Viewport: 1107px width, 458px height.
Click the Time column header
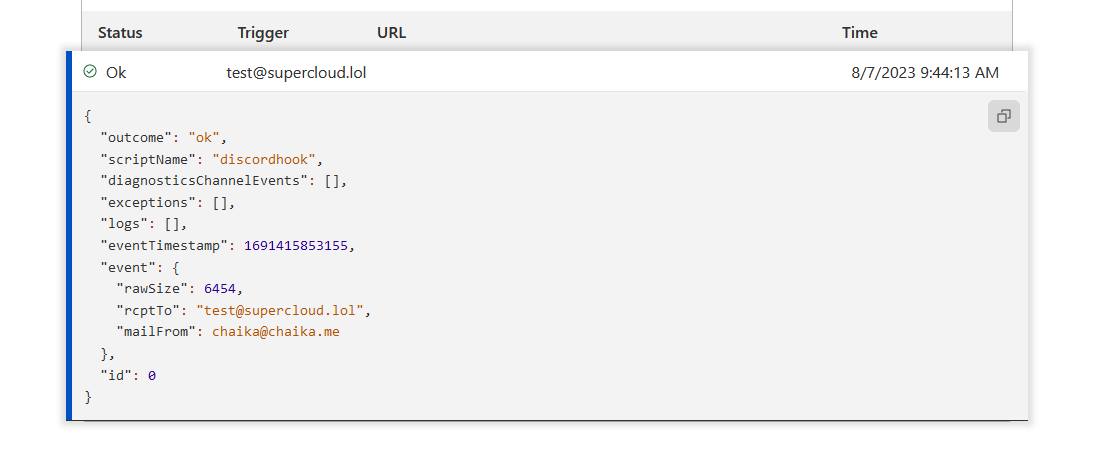[x=859, y=33]
